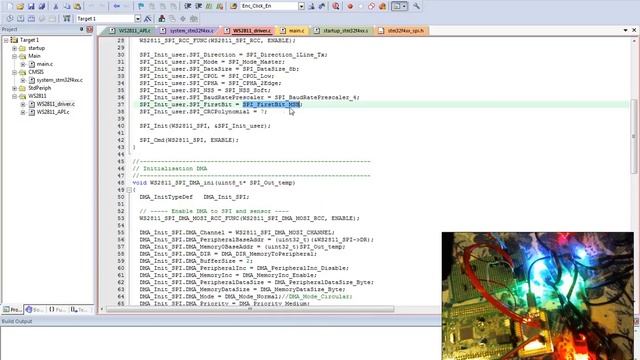Collapse the Target 1 tree node
640x360 pixels.
click(6, 40)
